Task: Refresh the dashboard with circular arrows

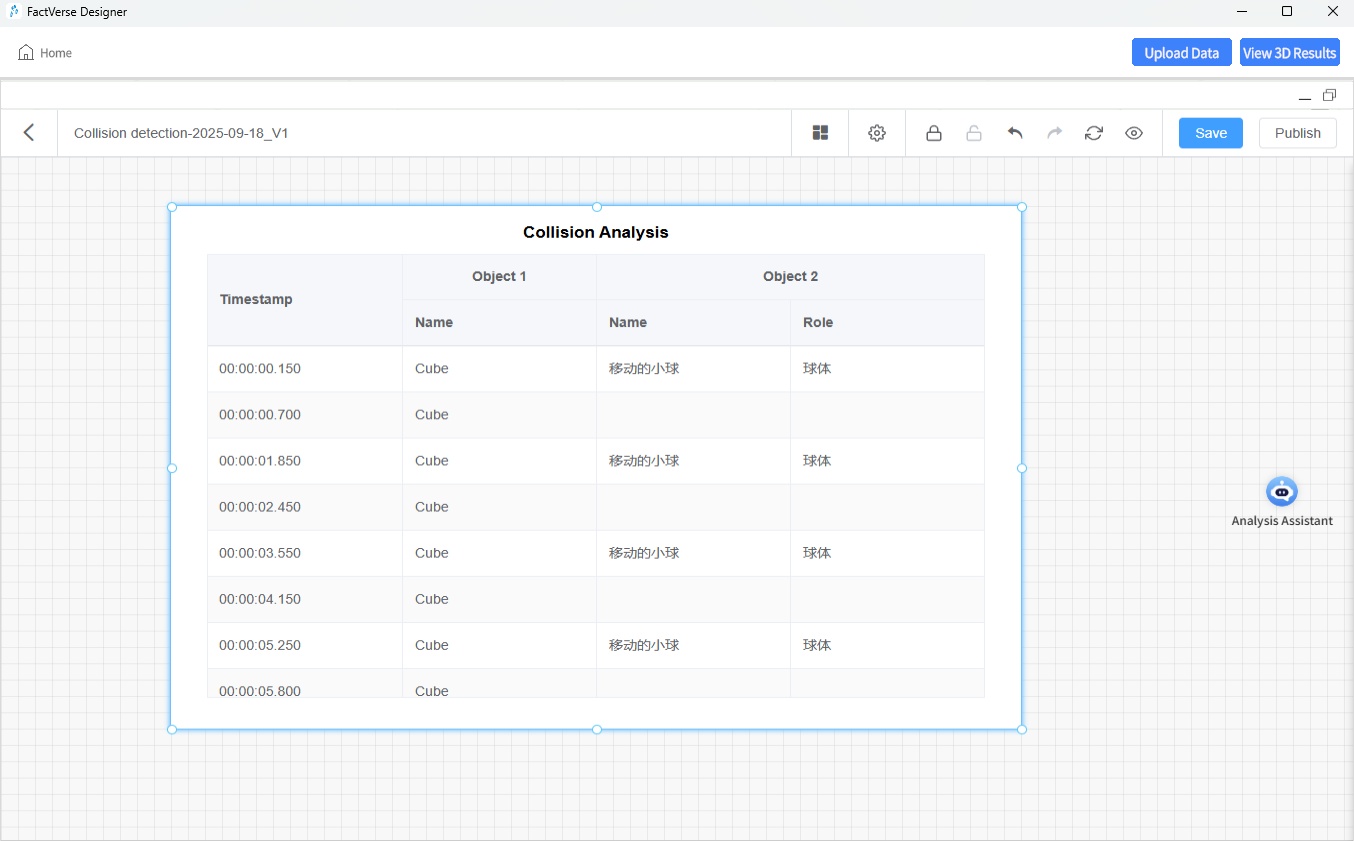Action: coord(1094,133)
